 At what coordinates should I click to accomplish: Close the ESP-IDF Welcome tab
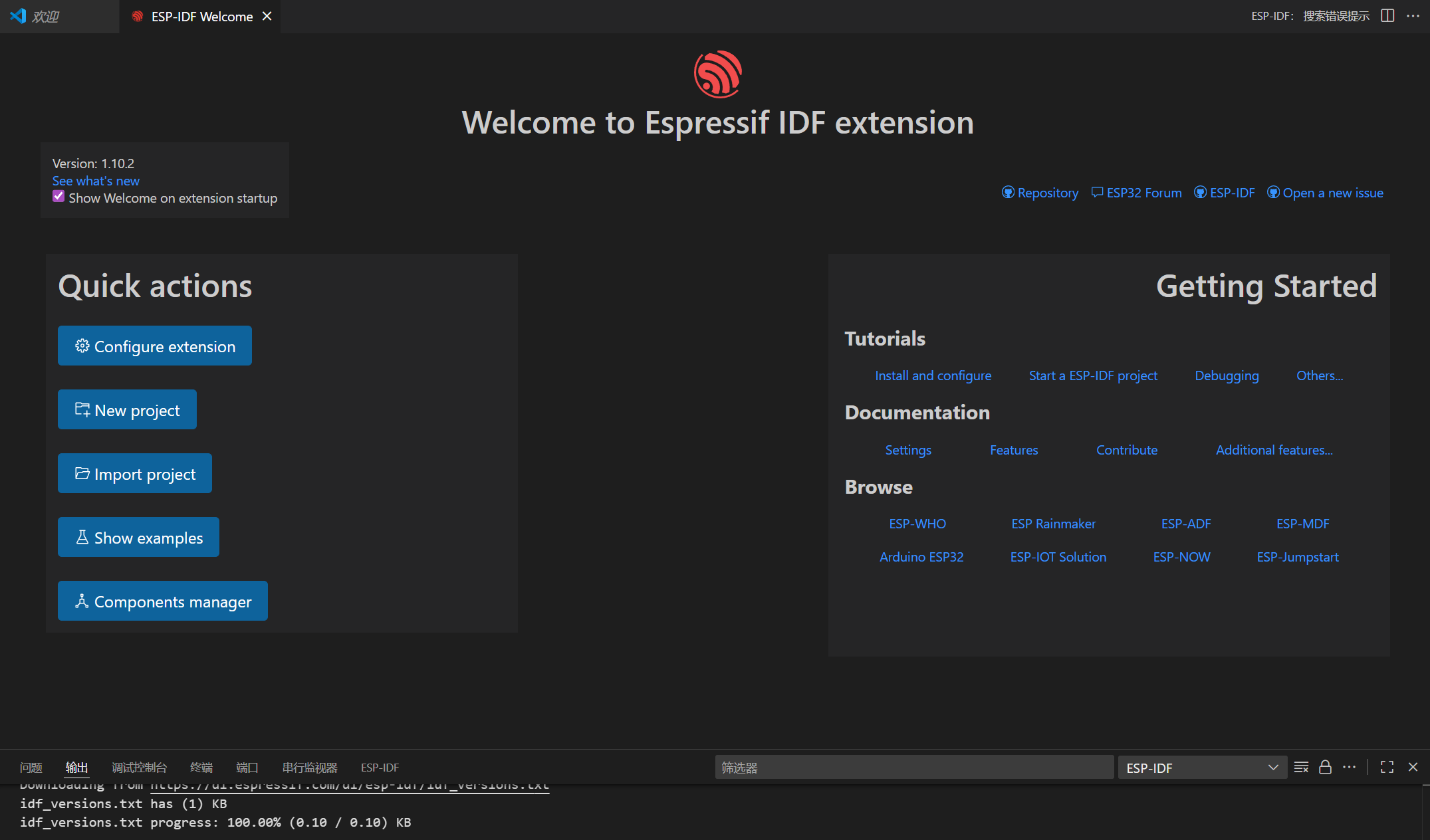267,16
